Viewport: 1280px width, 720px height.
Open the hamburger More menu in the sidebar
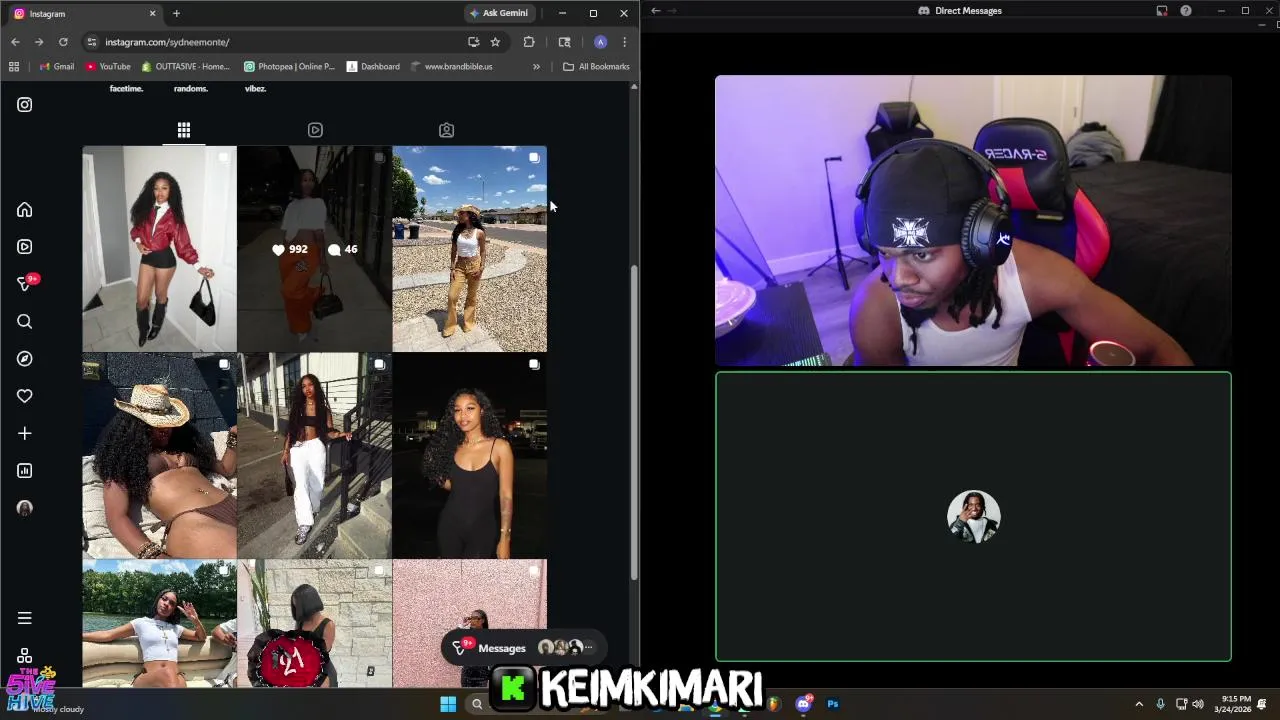25,618
